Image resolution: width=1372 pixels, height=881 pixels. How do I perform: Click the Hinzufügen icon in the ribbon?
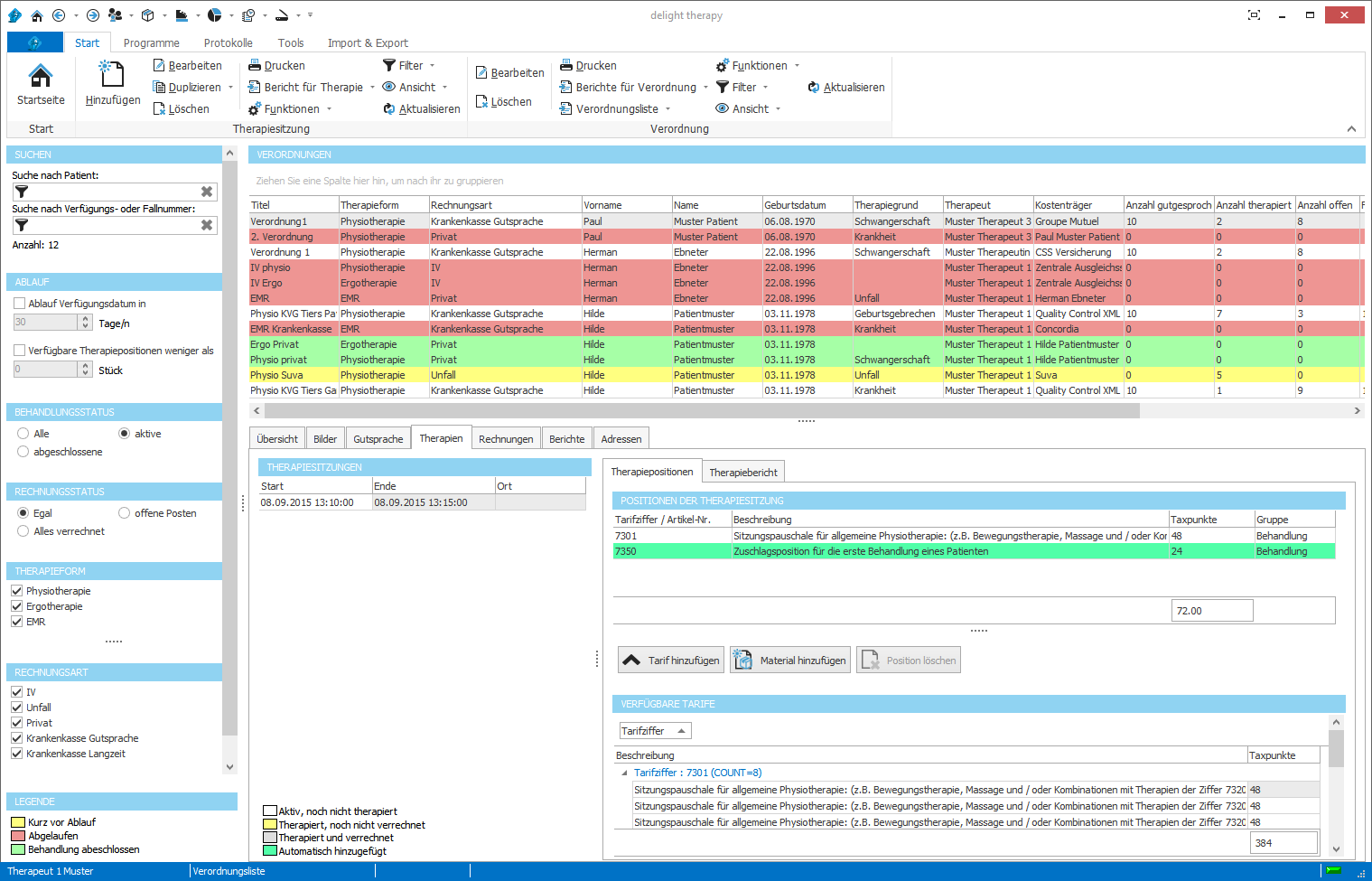[112, 73]
